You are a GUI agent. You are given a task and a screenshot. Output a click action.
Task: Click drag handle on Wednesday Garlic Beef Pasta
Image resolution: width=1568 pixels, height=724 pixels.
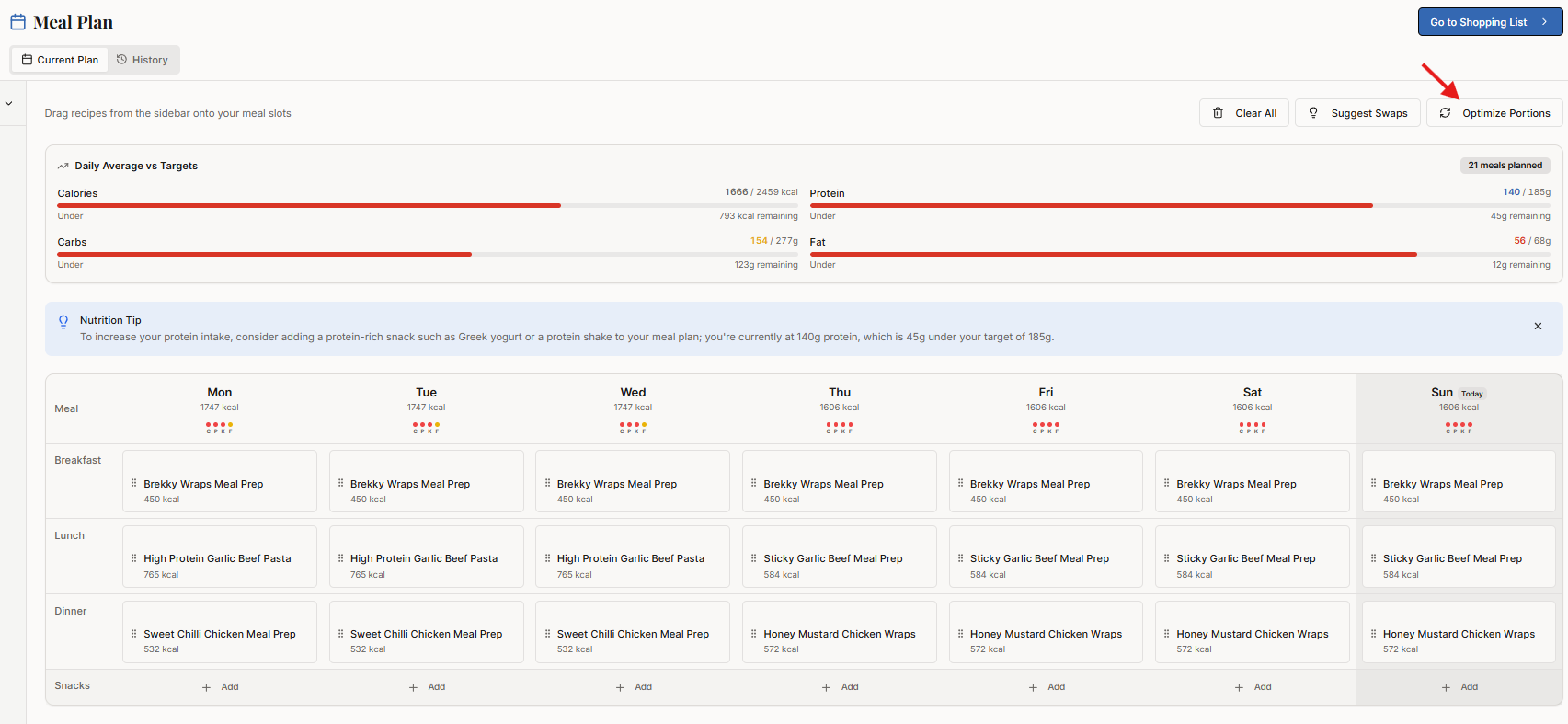(x=547, y=558)
